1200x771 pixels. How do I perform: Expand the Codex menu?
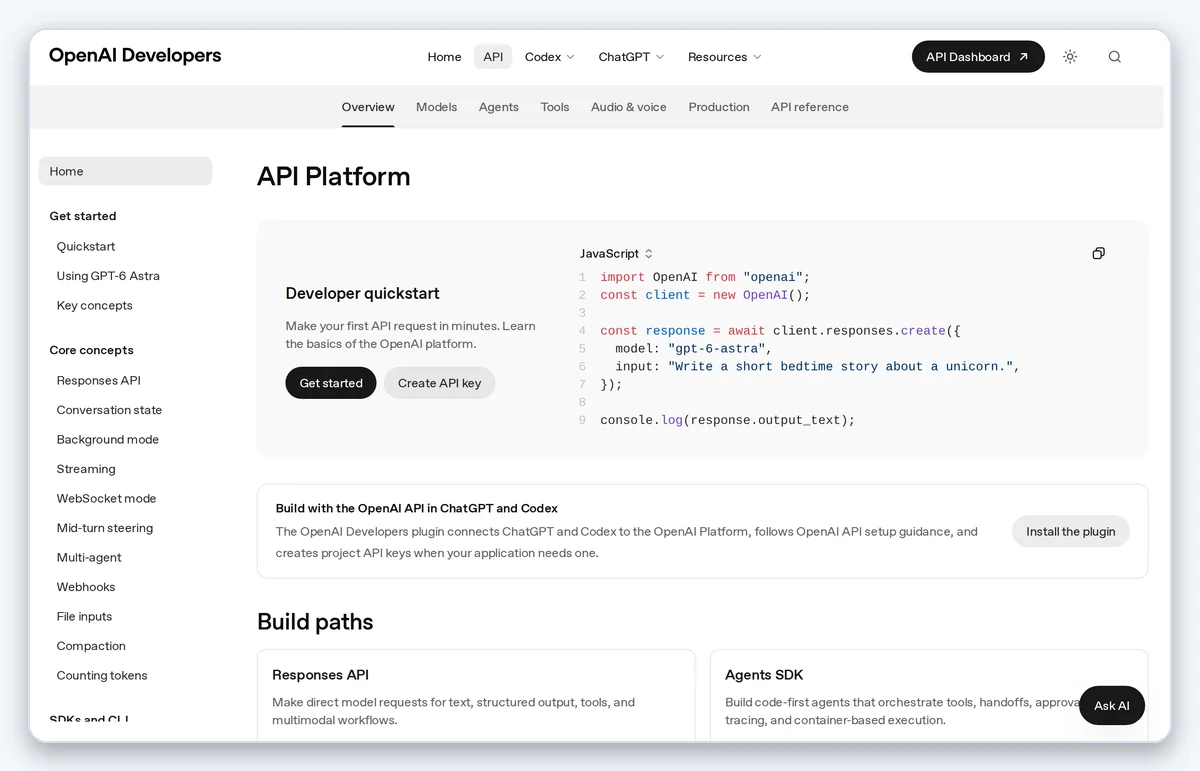tap(550, 57)
